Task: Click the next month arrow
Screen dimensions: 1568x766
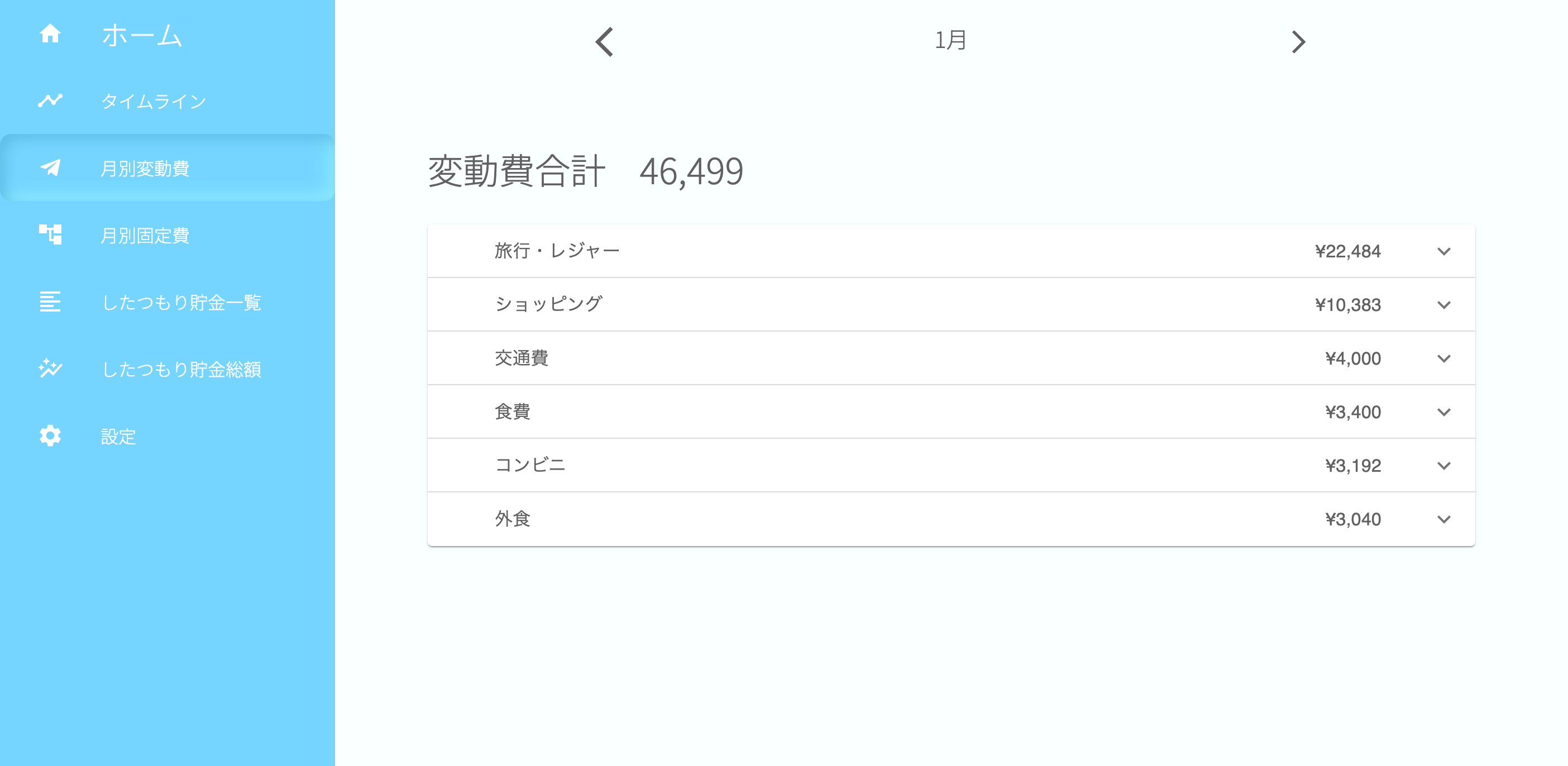Action: (x=1300, y=42)
